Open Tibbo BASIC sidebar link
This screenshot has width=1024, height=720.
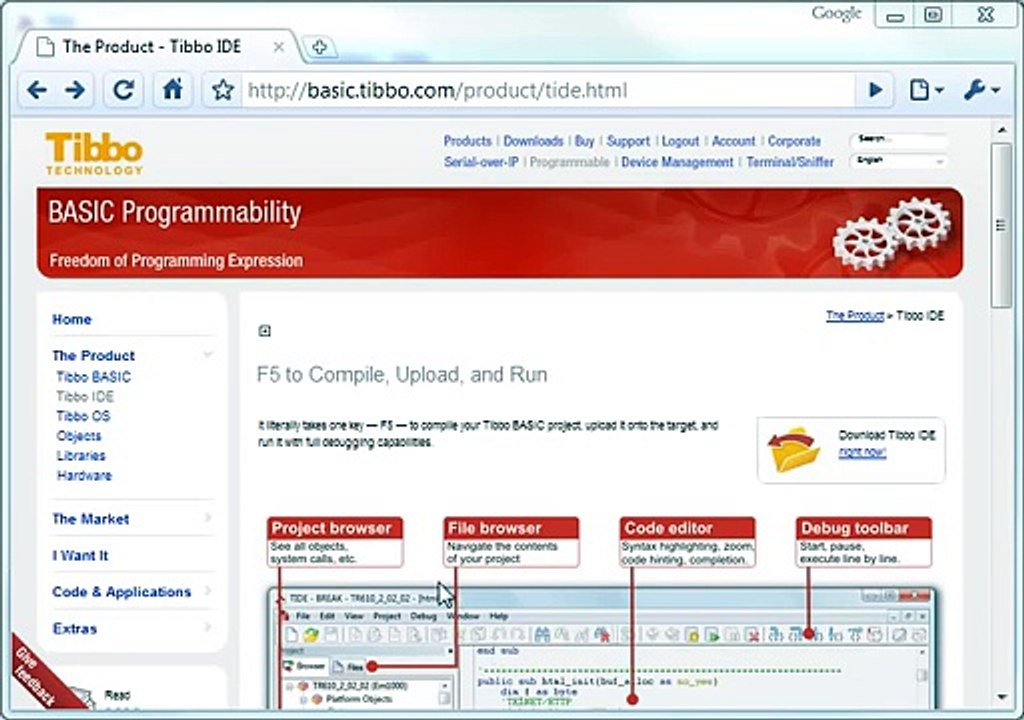point(93,377)
